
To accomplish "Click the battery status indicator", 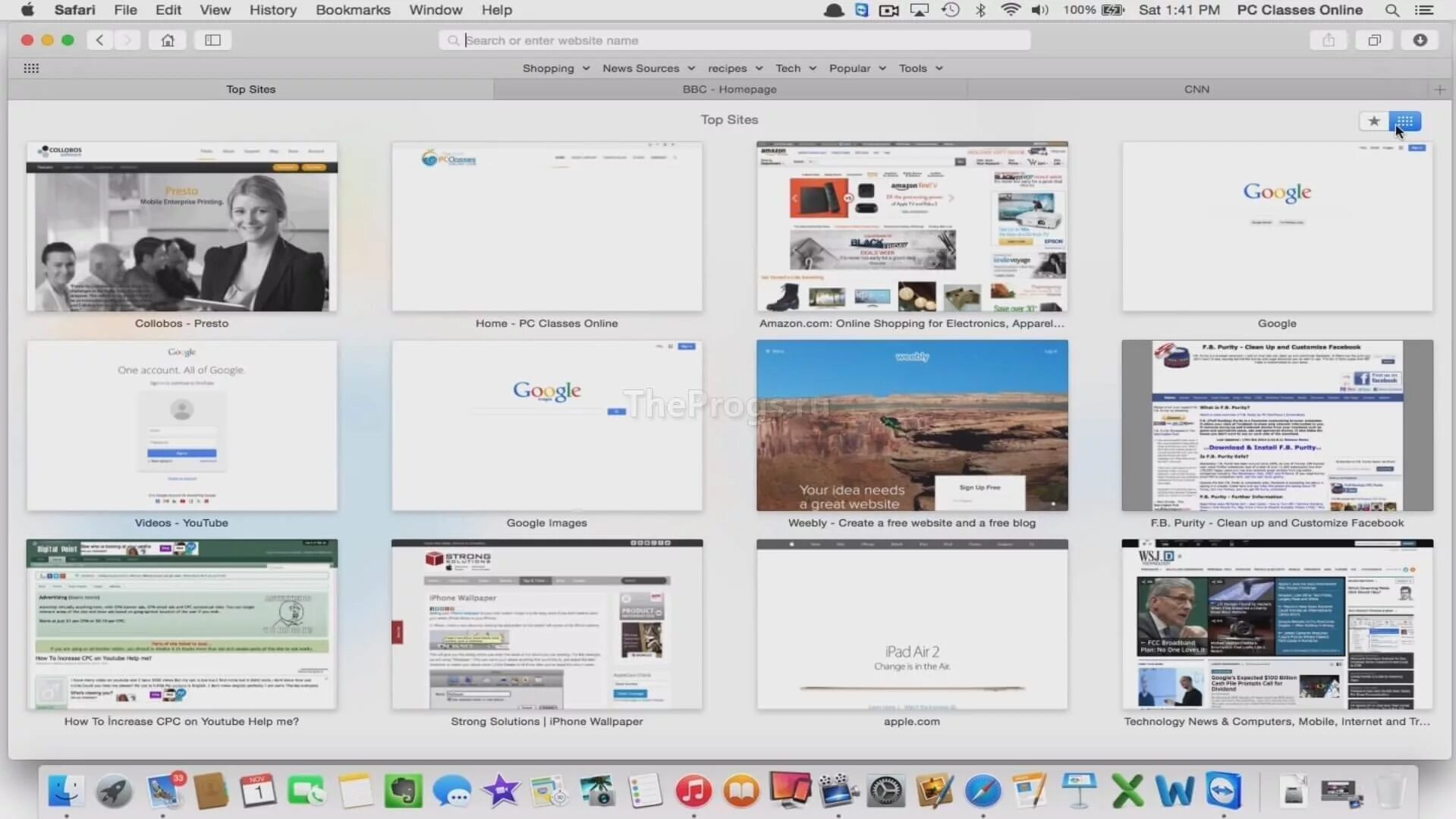I will pos(1093,10).
